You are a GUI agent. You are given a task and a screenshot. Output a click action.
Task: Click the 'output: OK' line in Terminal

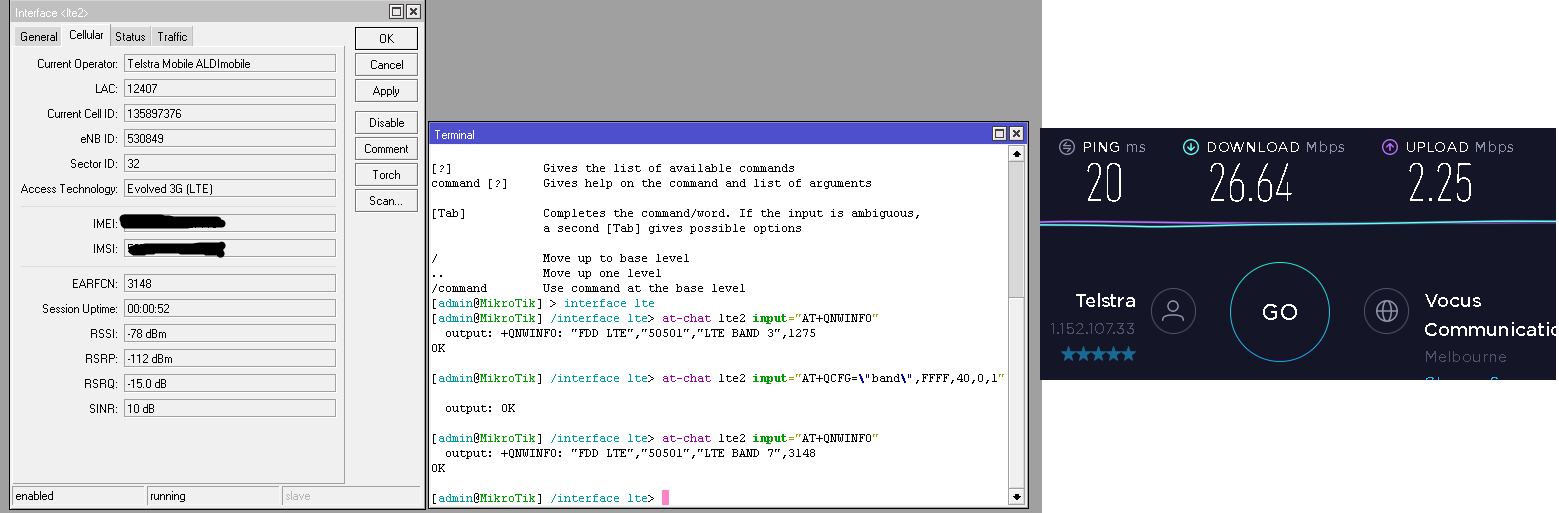[x=480, y=408]
